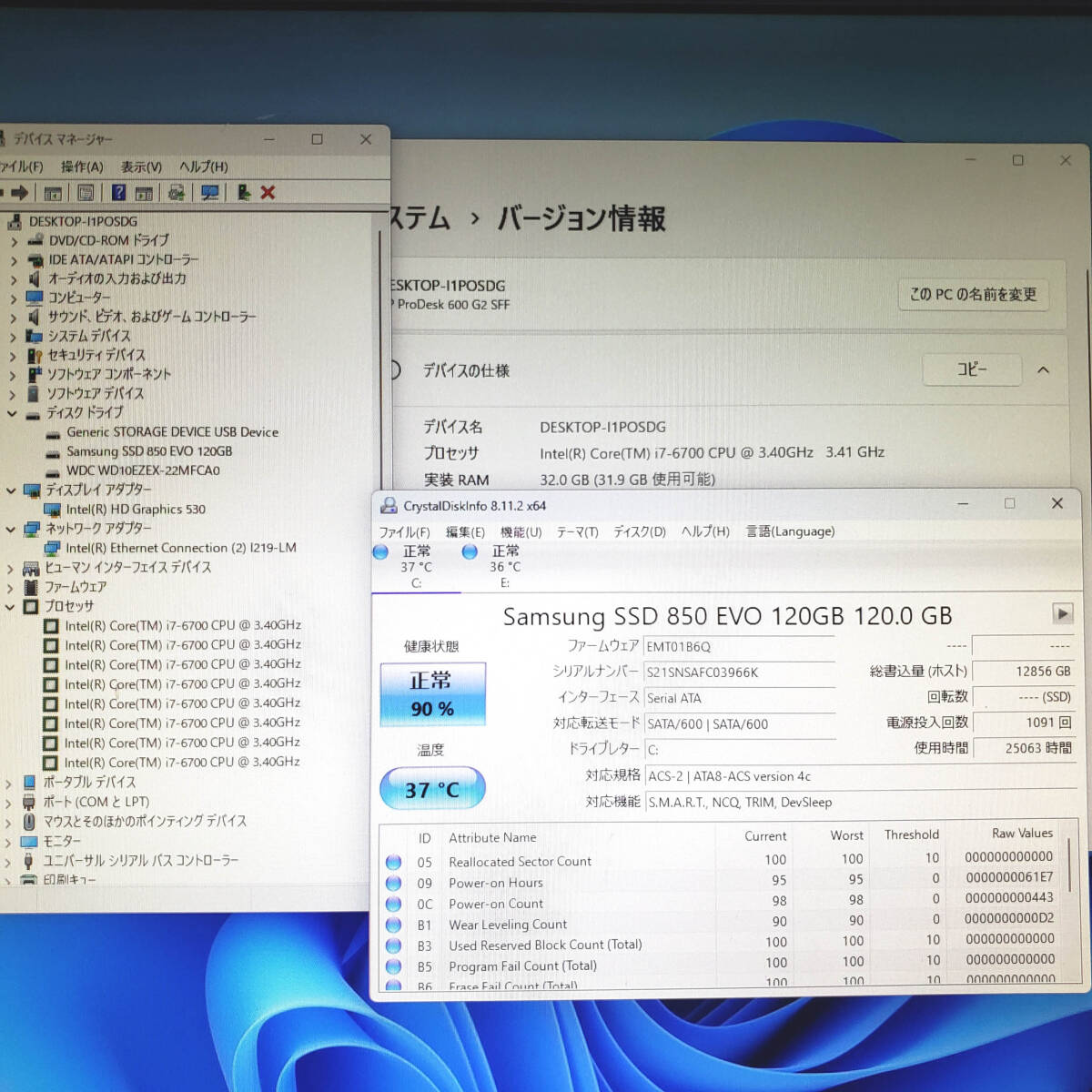The height and width of the screenshot is (1092, 1092).
Task: Open the ファイル(F) menu in CrystalDiskInfo
Action: pos(404,531)
